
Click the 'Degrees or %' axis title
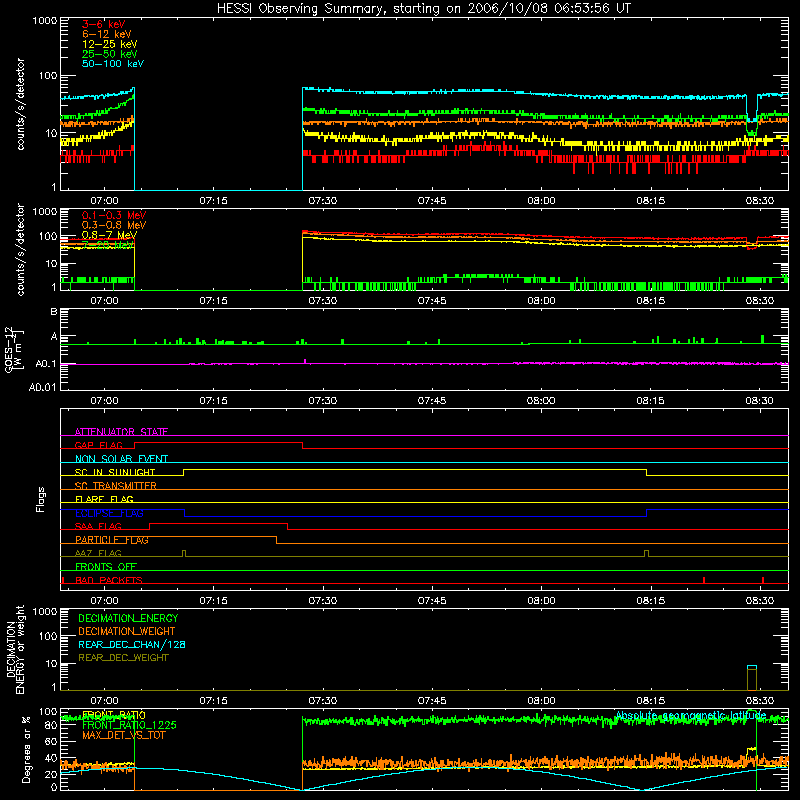[26, 750]
